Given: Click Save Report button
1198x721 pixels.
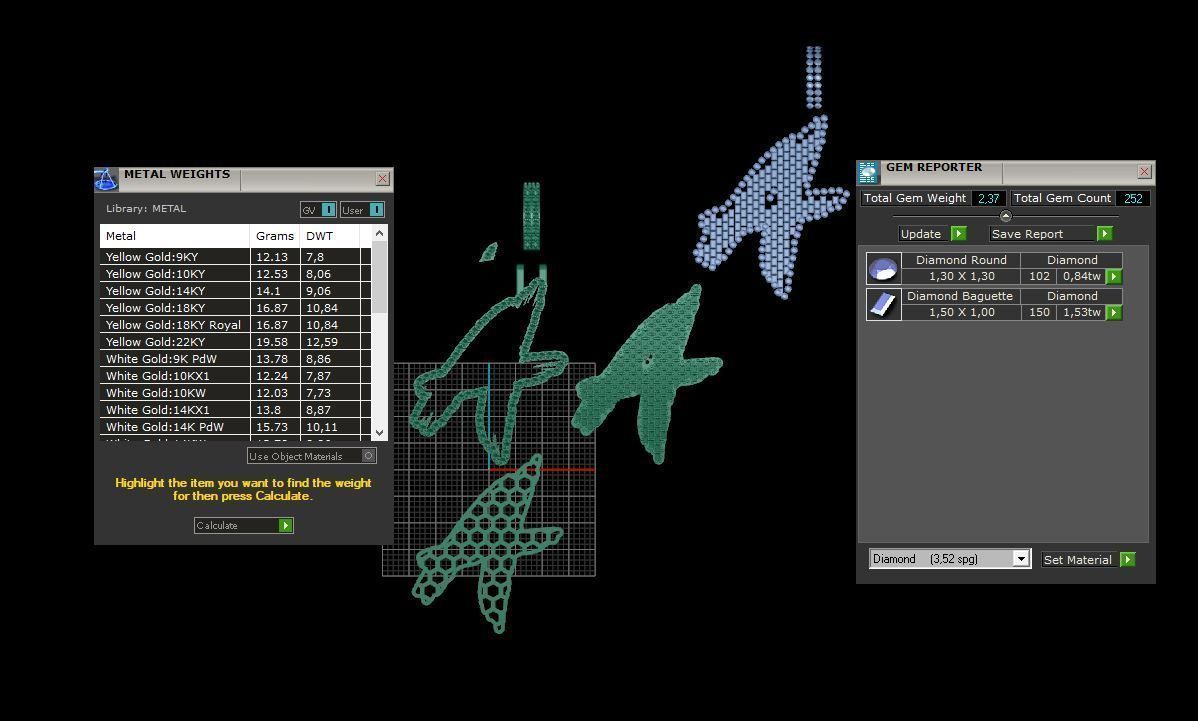Looking at the screenshot, I should click(x=1051, y=234).
